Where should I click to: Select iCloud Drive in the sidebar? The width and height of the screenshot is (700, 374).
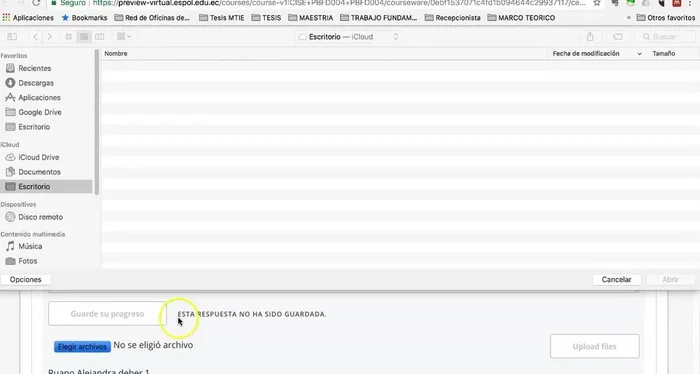point(38,157)
